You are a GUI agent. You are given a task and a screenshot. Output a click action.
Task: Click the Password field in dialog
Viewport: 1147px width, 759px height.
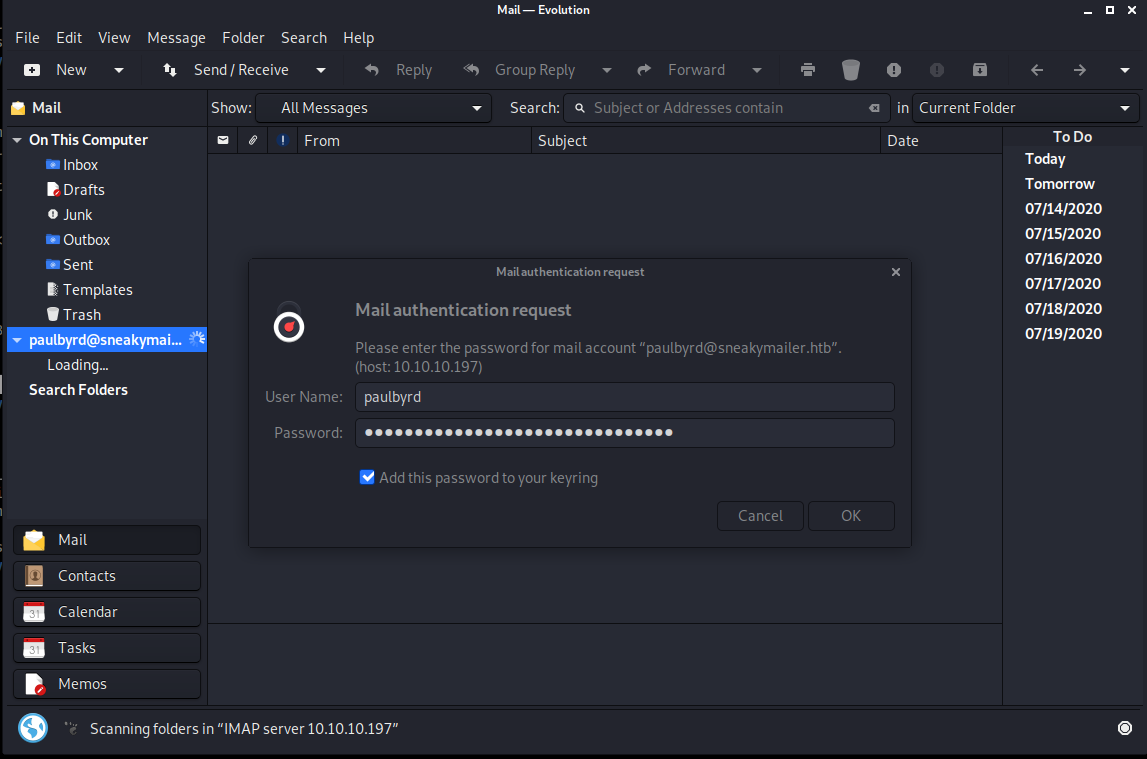click(x=625, y=433)
